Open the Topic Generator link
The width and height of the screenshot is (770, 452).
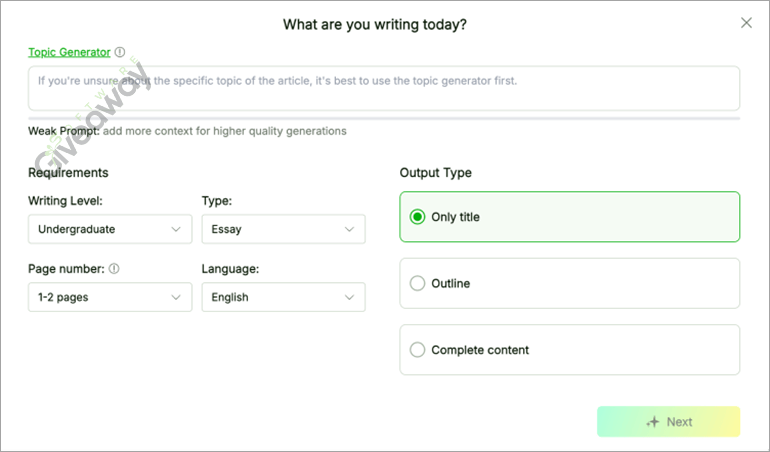tap(69, 52)
